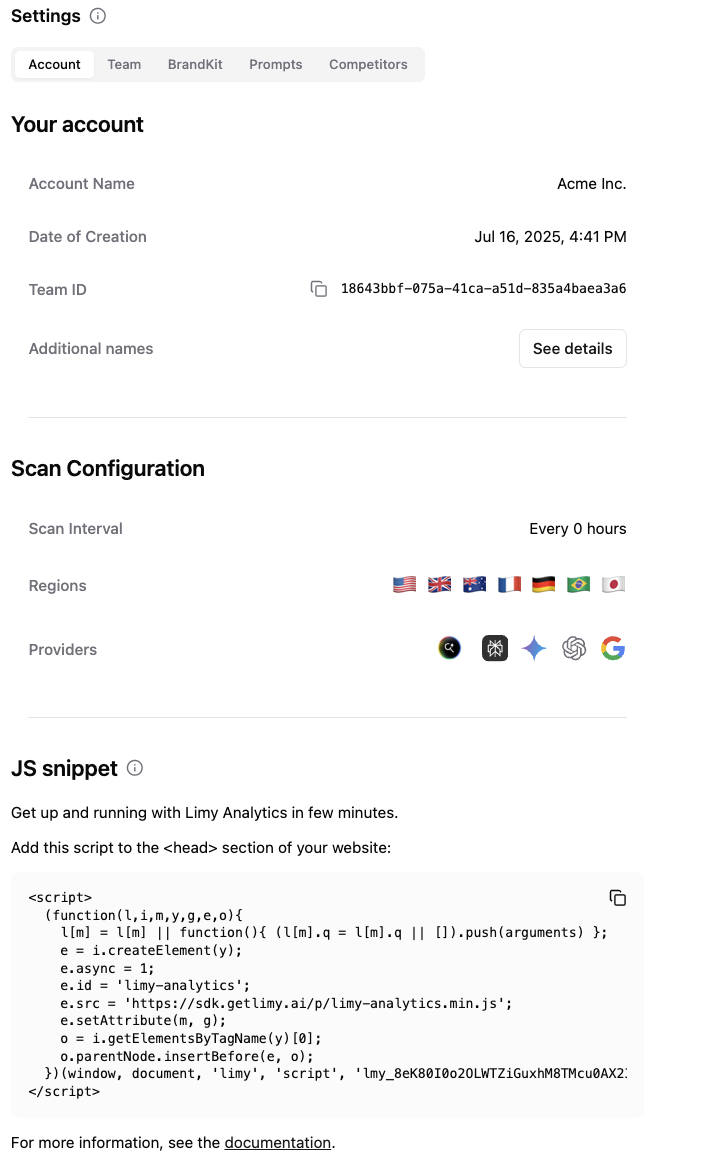This screenshot has width=705, height=1176.
Task: Click the Japan flag region
Action: click(613, 585)
